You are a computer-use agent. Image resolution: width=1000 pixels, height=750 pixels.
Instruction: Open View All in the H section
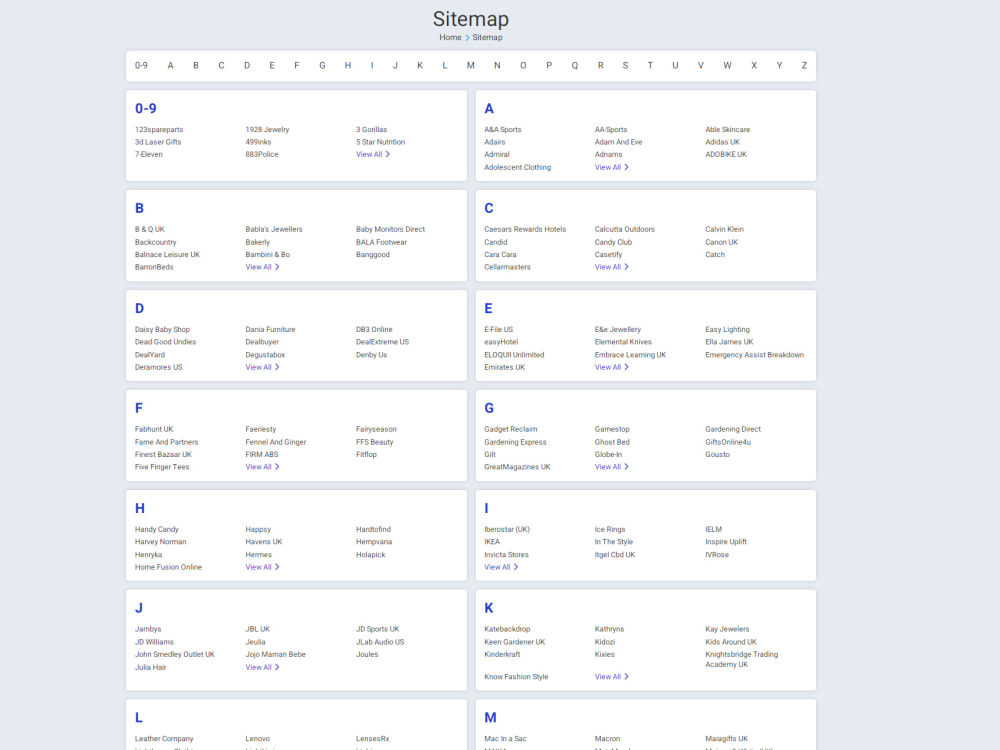262,567
